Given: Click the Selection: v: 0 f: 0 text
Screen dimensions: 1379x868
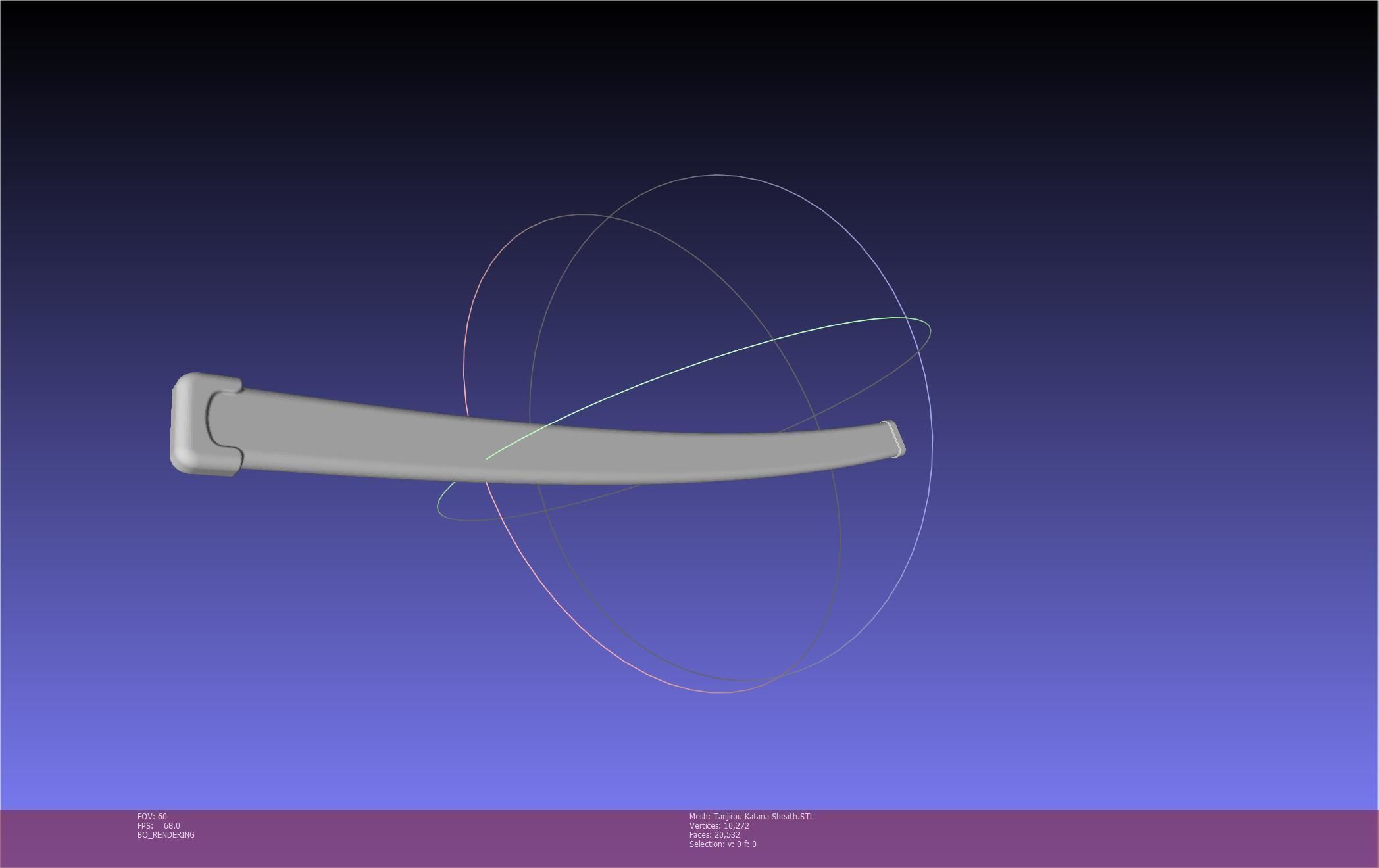Looking at the screenshot, I should click(722, 844).
